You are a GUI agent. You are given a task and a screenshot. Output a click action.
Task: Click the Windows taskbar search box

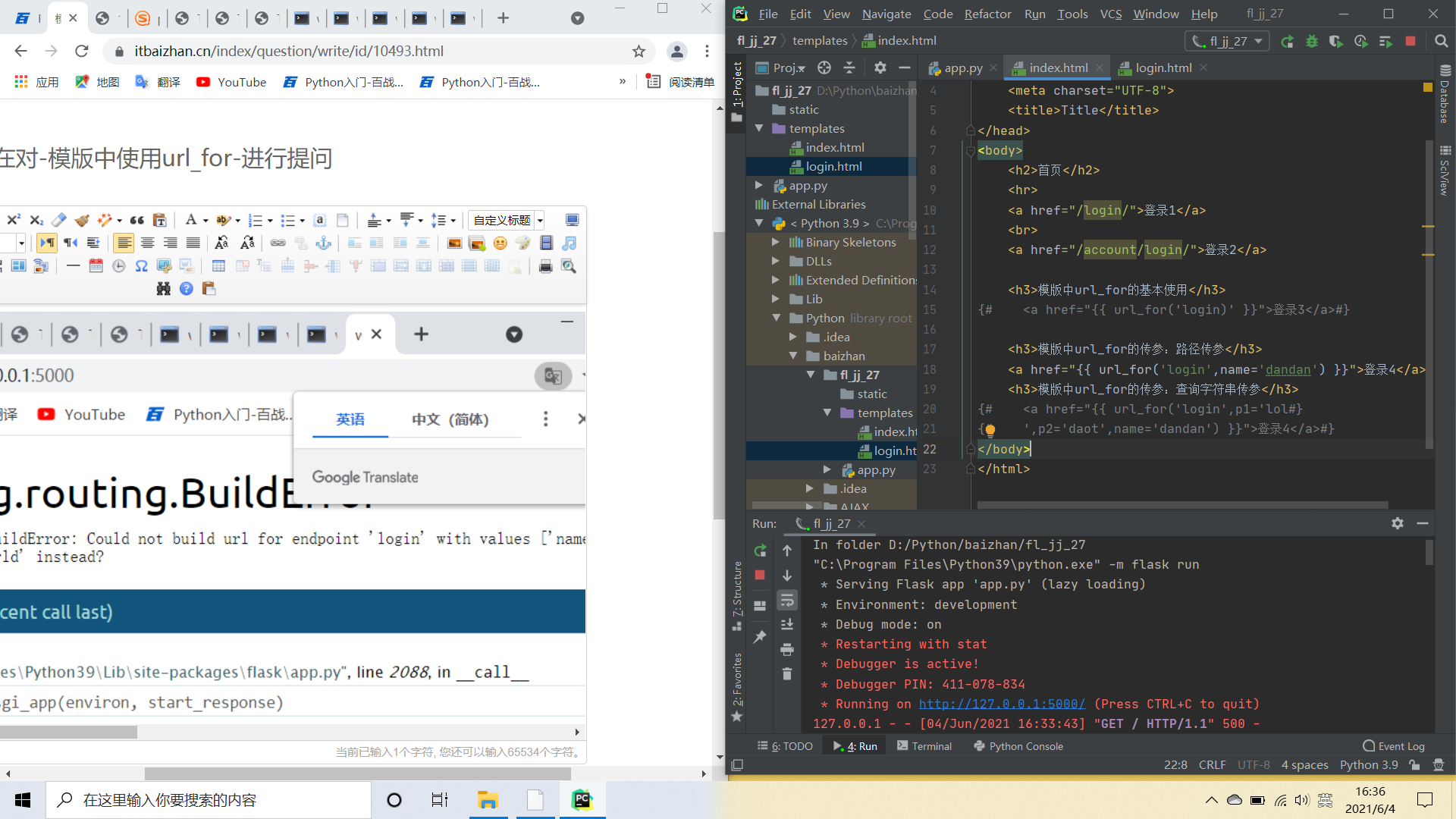coord(209,800)
